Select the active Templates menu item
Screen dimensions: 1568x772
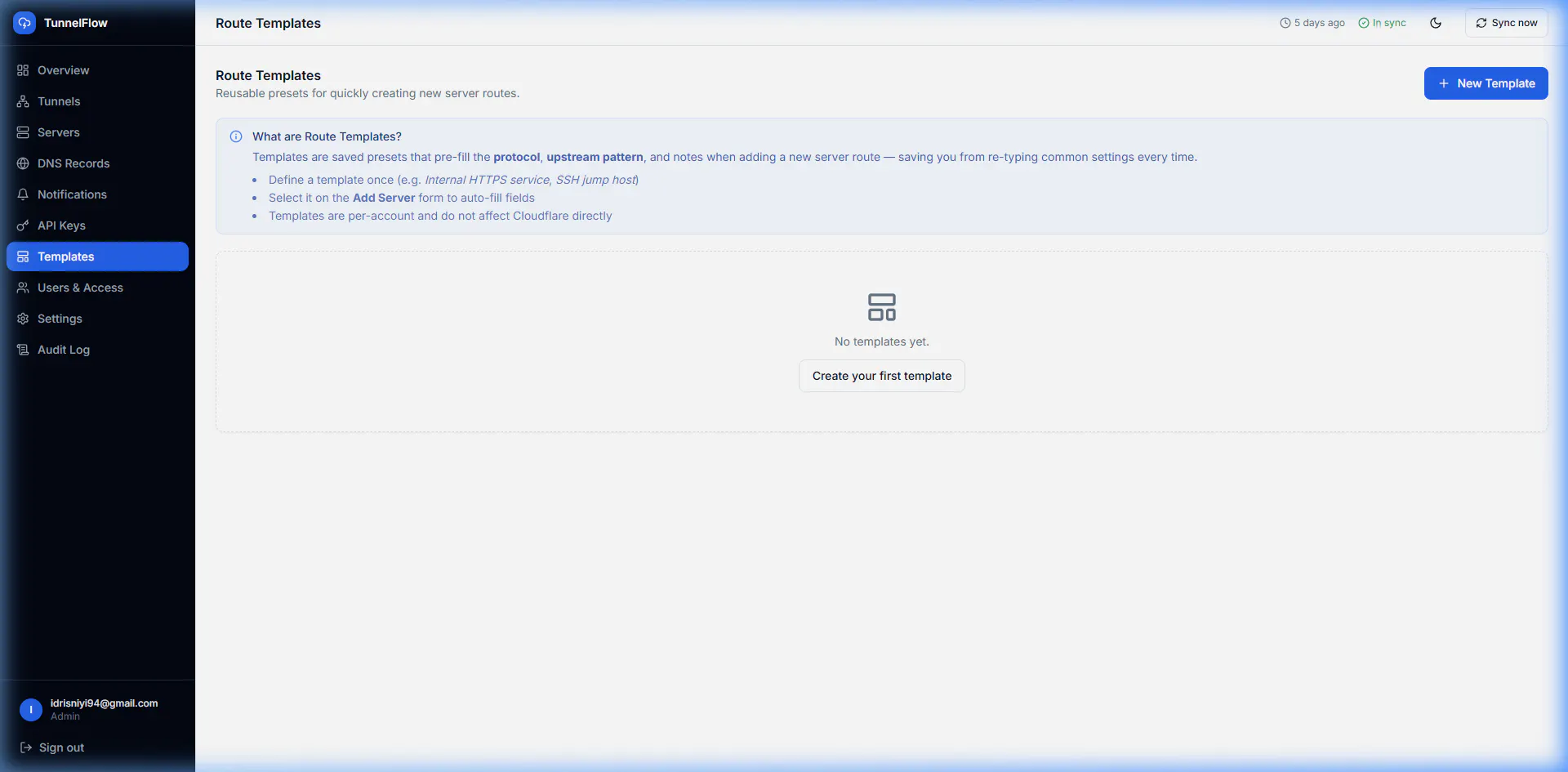click(97, 257)
